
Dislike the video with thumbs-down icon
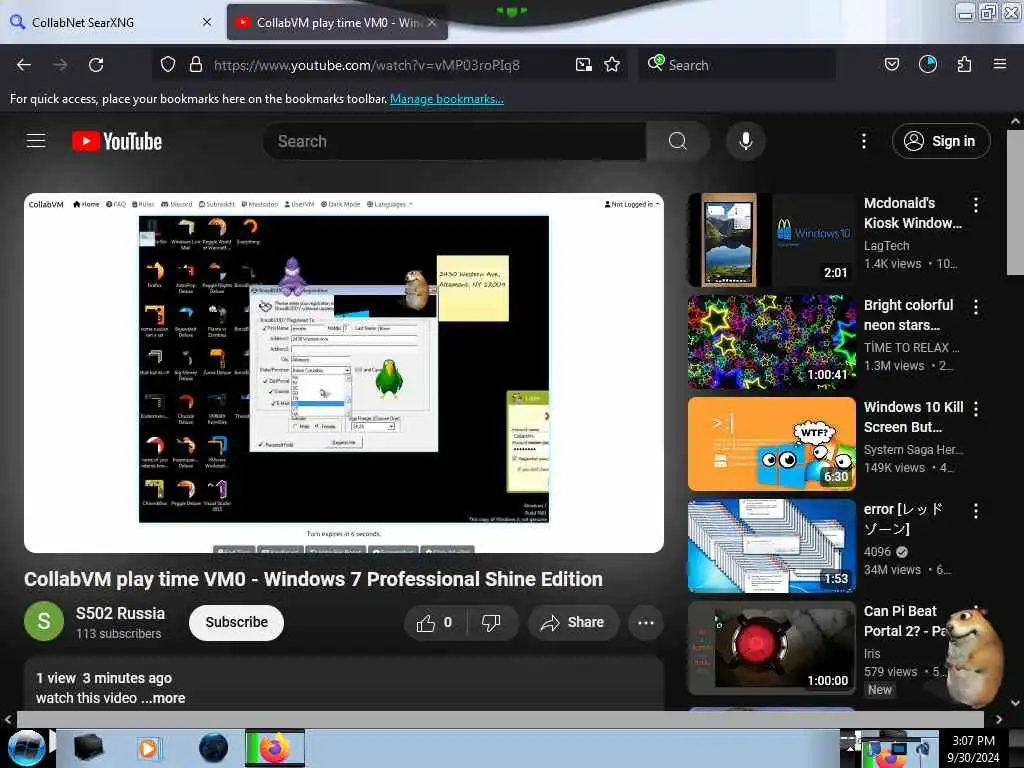[x=491, y=623]
